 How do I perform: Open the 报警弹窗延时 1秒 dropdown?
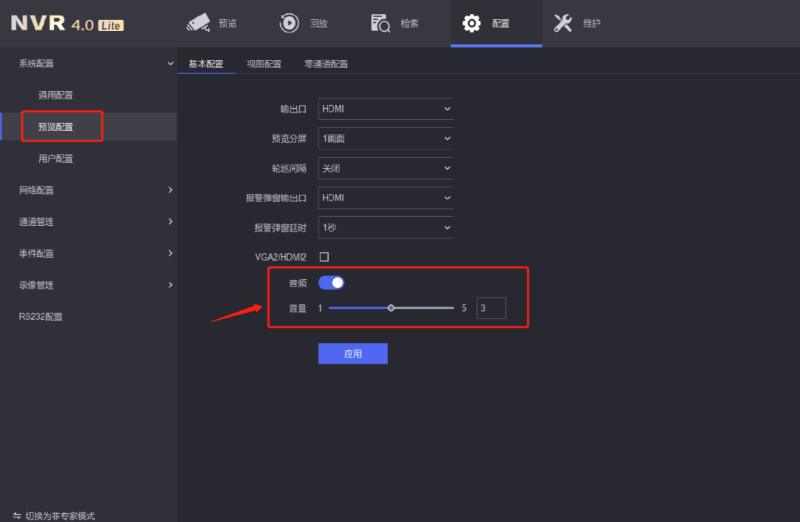(386, 228)
